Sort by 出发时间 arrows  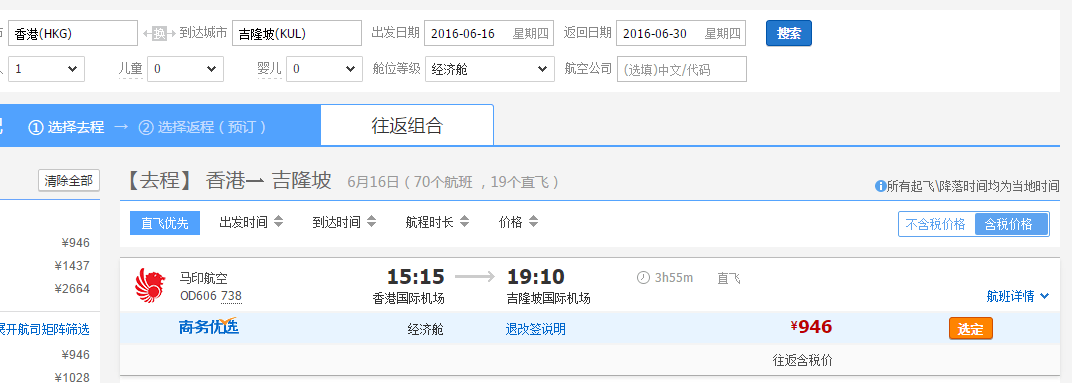coord(278,222)
